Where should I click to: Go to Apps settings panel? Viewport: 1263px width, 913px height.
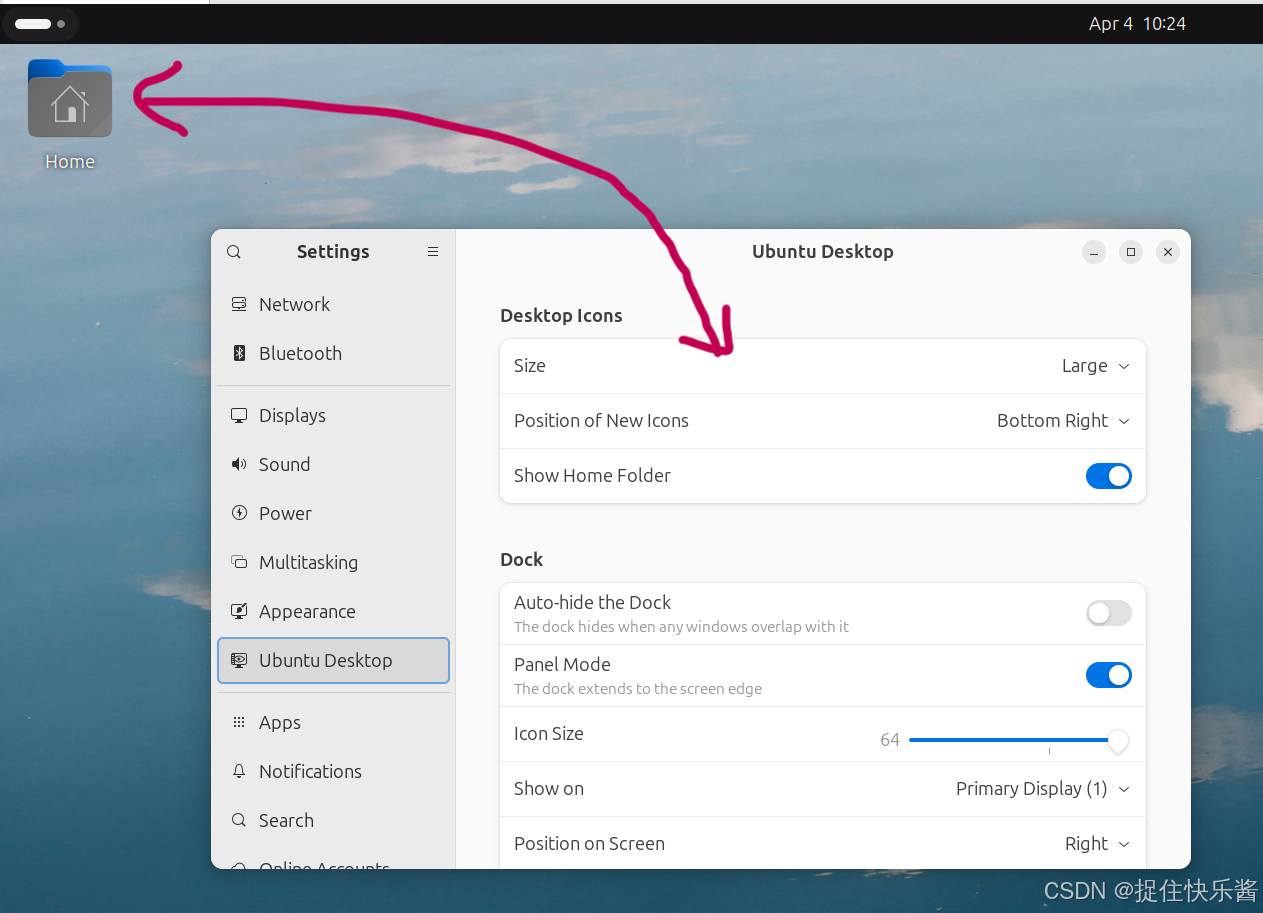click(333, 722)
